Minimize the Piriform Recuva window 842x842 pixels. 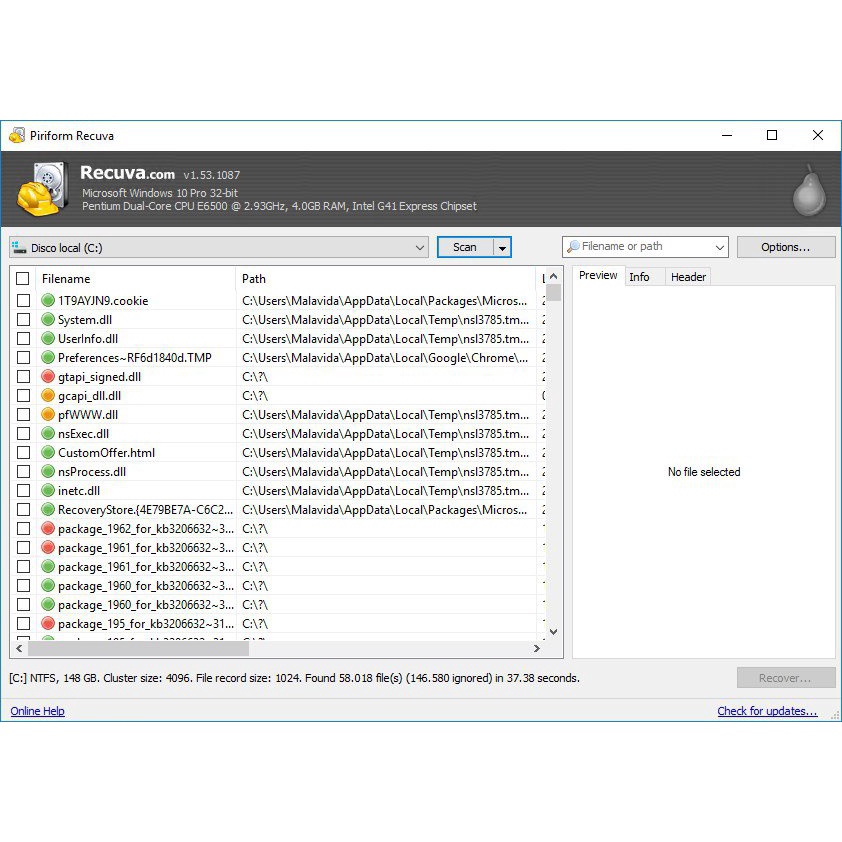pos(727,135)
